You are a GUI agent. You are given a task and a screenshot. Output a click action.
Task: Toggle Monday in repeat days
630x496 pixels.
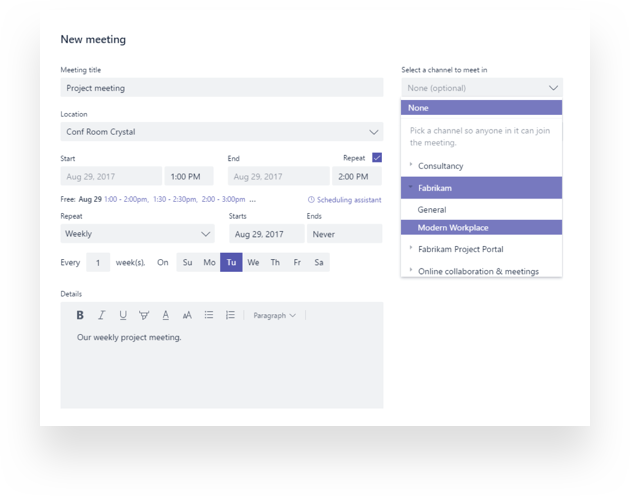click(209, 262)
